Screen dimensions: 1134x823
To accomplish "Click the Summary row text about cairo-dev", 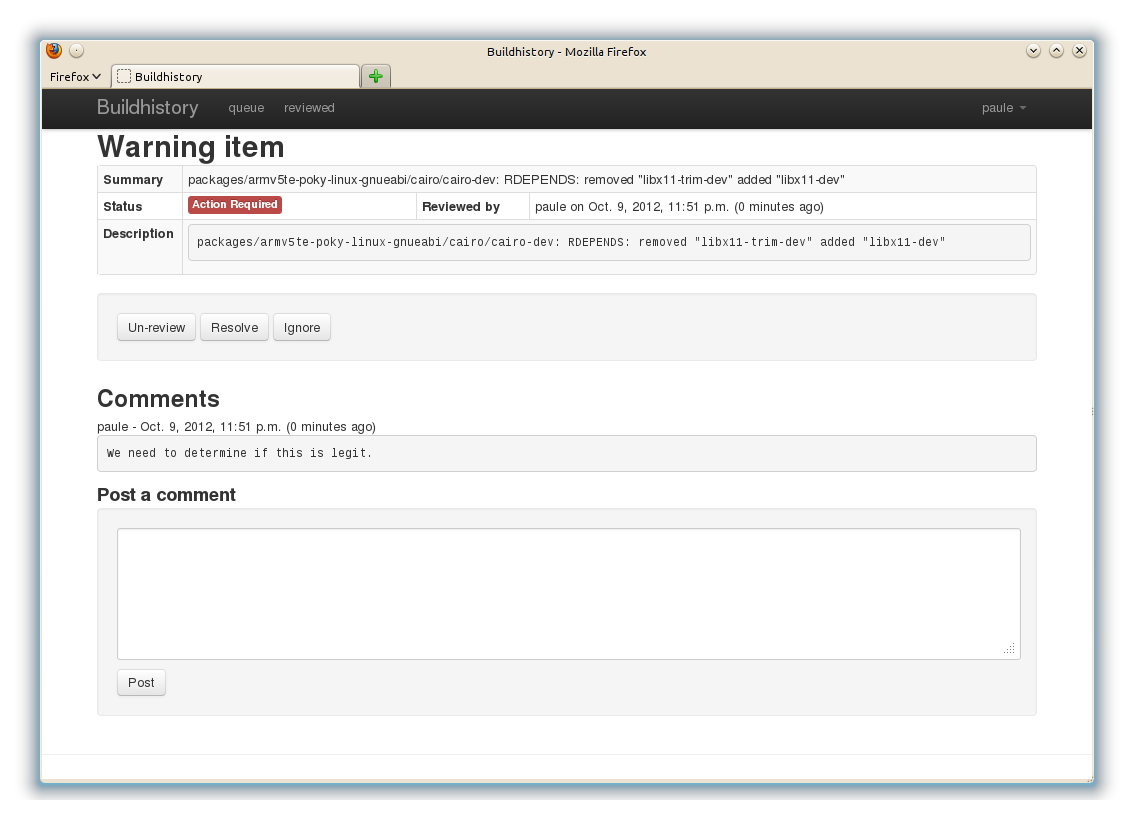I will (x=516, y=179).
